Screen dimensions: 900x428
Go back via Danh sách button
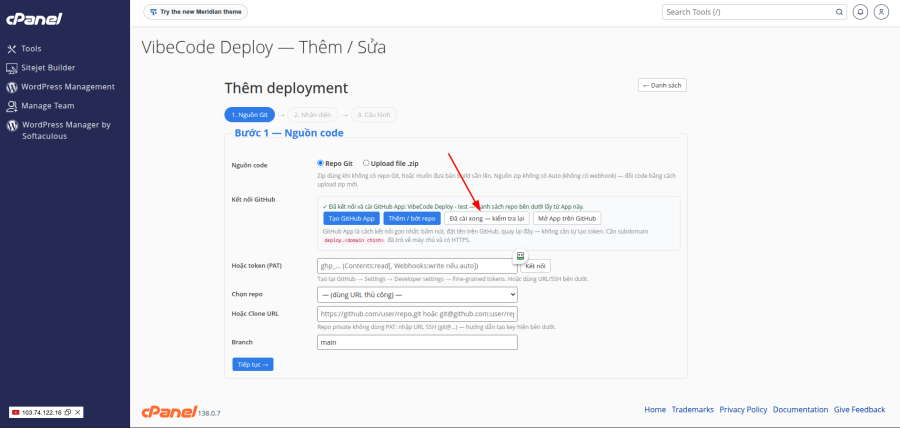pos(662,85)
